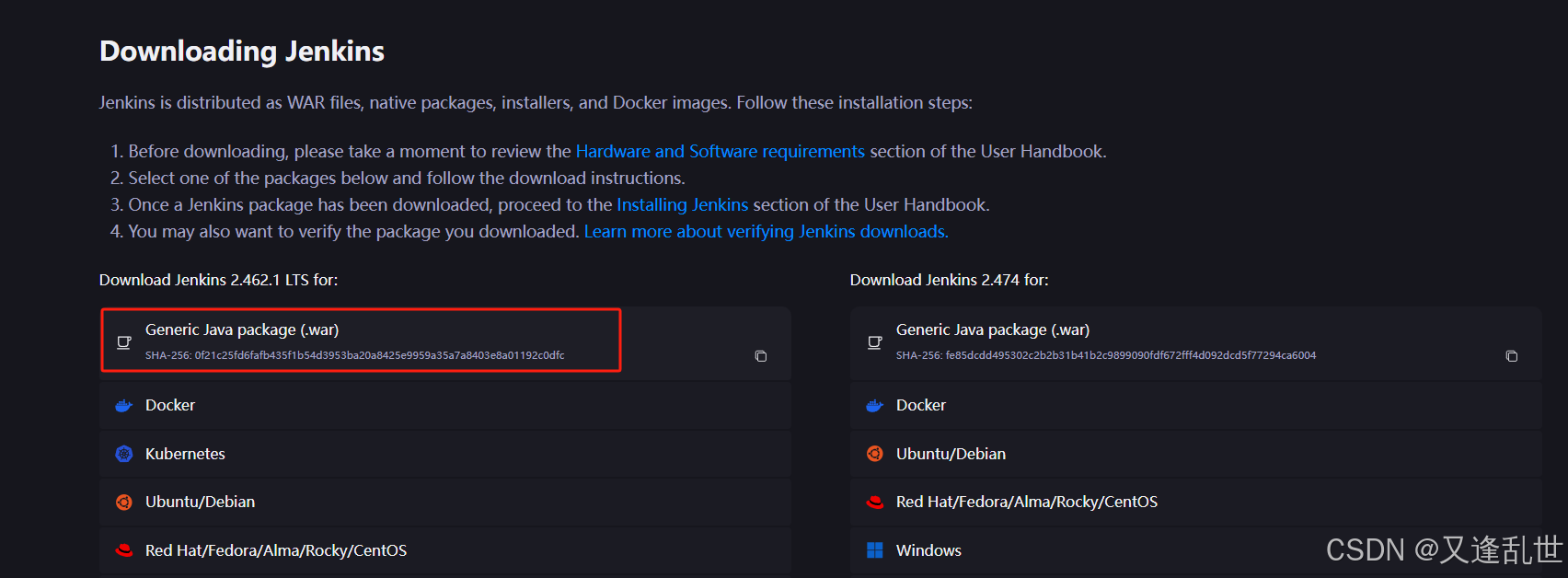Select Ubuntu/Debian under 2.462.1 LTS
The width and height of the screenshot is (1568, 578).
point(445,502)
